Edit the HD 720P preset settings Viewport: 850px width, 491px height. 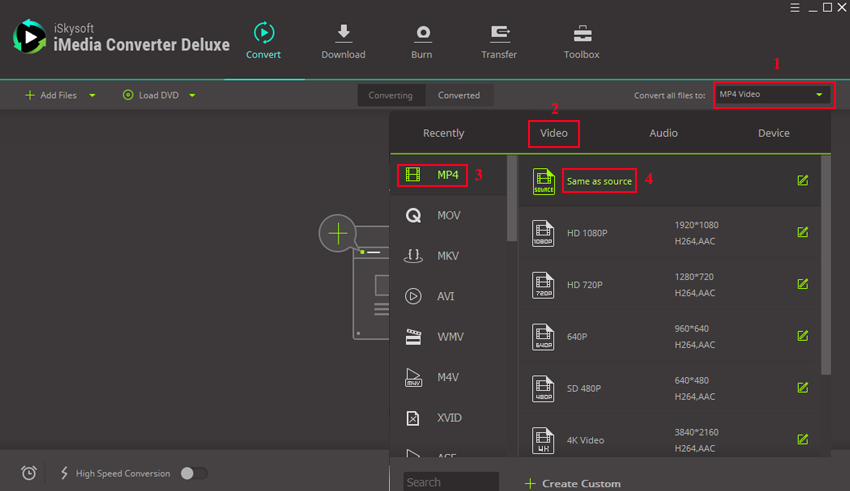click(803, 284)
